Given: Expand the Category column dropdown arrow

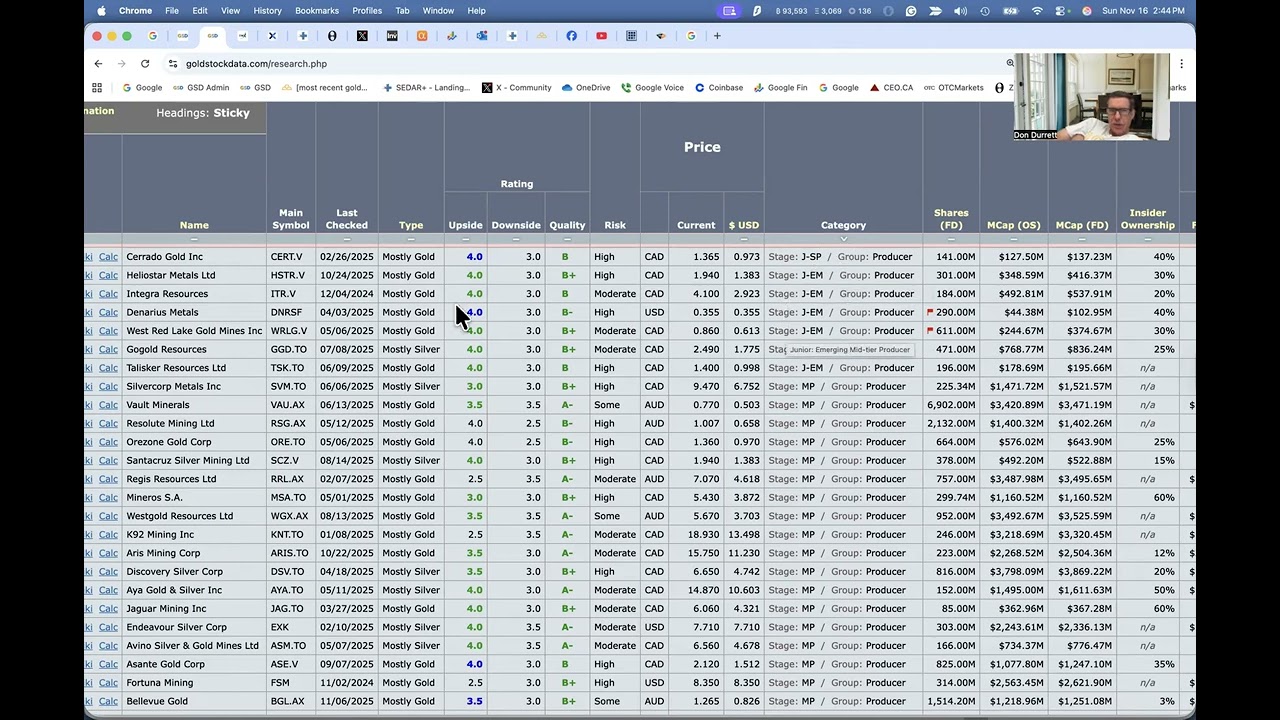Looking at the screenshot, I should [x=843, y=240].
